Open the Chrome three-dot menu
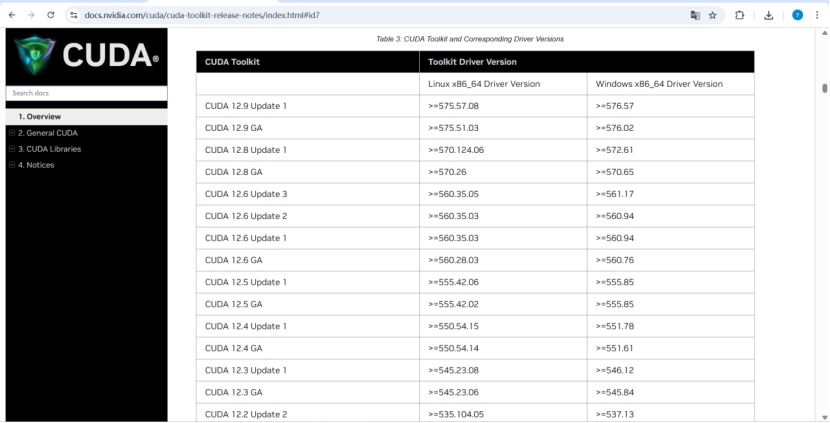This screenshot has width=830, height=423. click(x=817, y=15)
